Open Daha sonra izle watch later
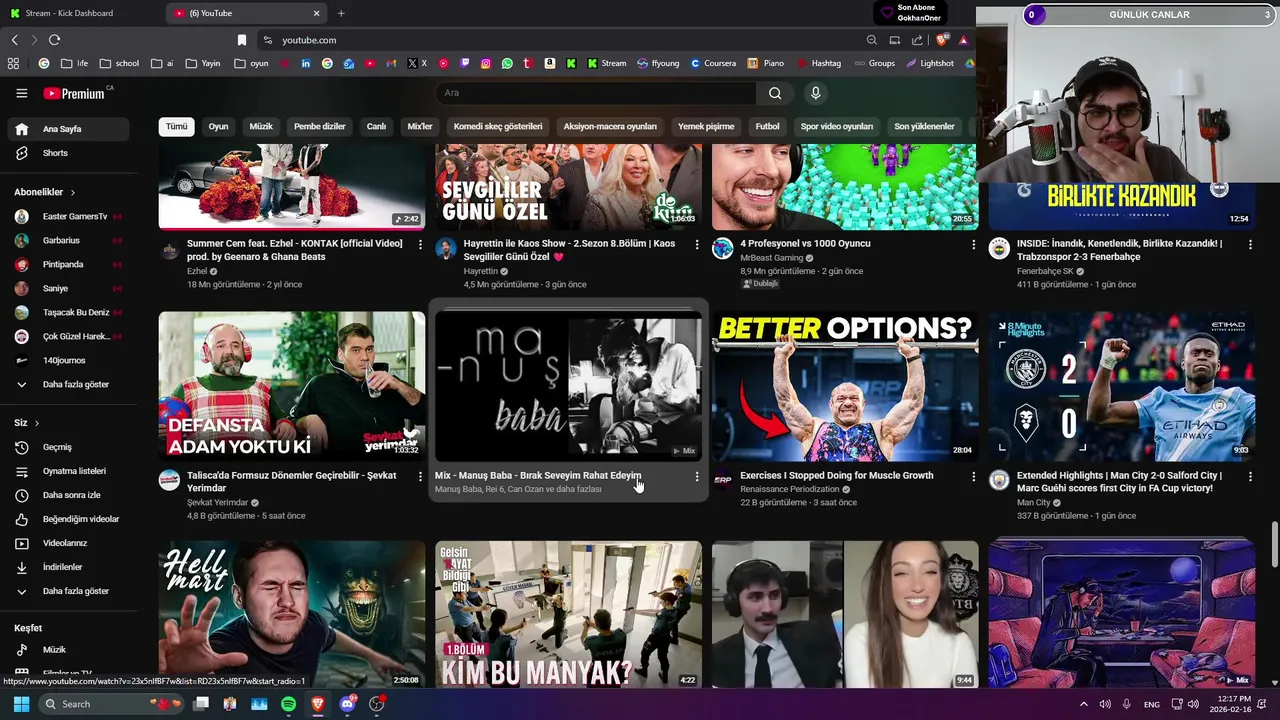Screen dimensions: 1280x720 tap(66, 495)
